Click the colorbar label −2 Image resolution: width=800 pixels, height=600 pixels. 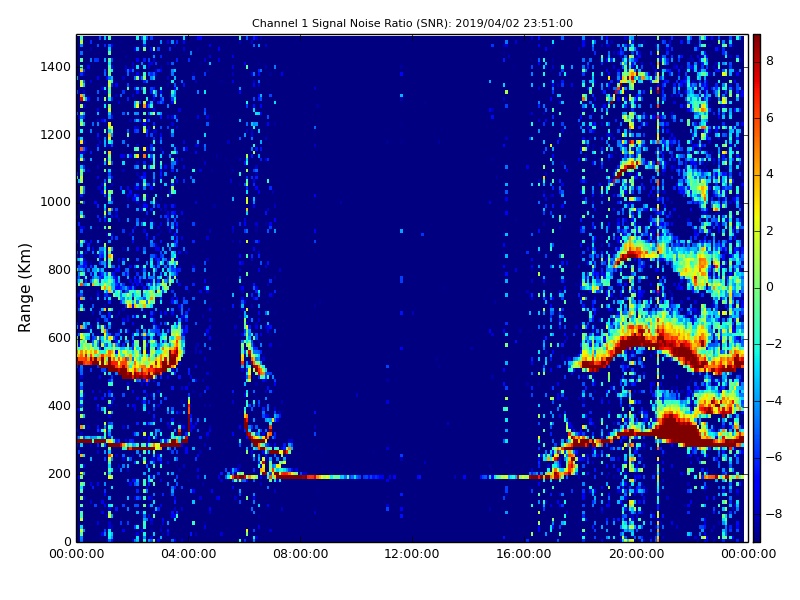(x=773, y=344)
